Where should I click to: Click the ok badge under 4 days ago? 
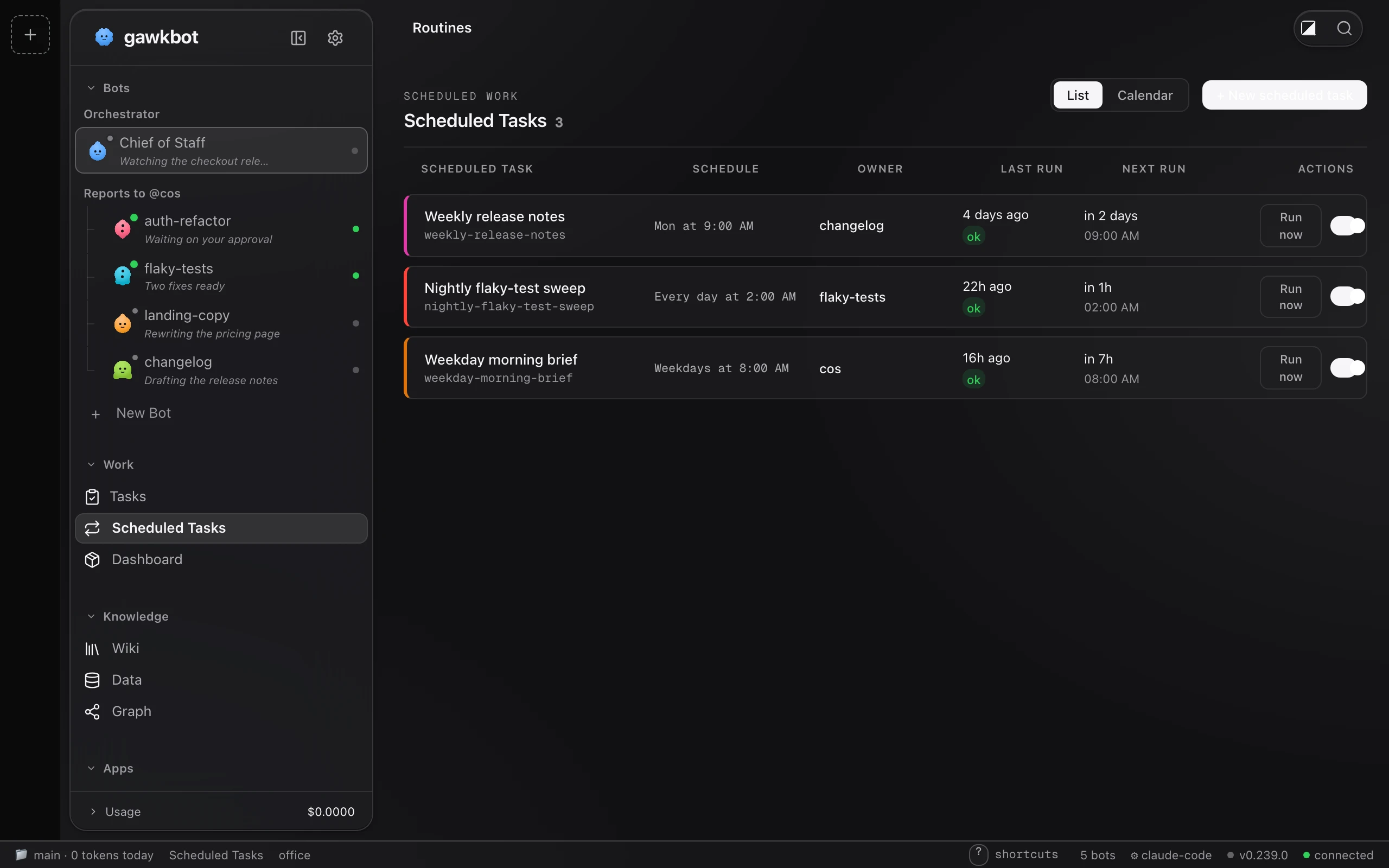point(973,237)
